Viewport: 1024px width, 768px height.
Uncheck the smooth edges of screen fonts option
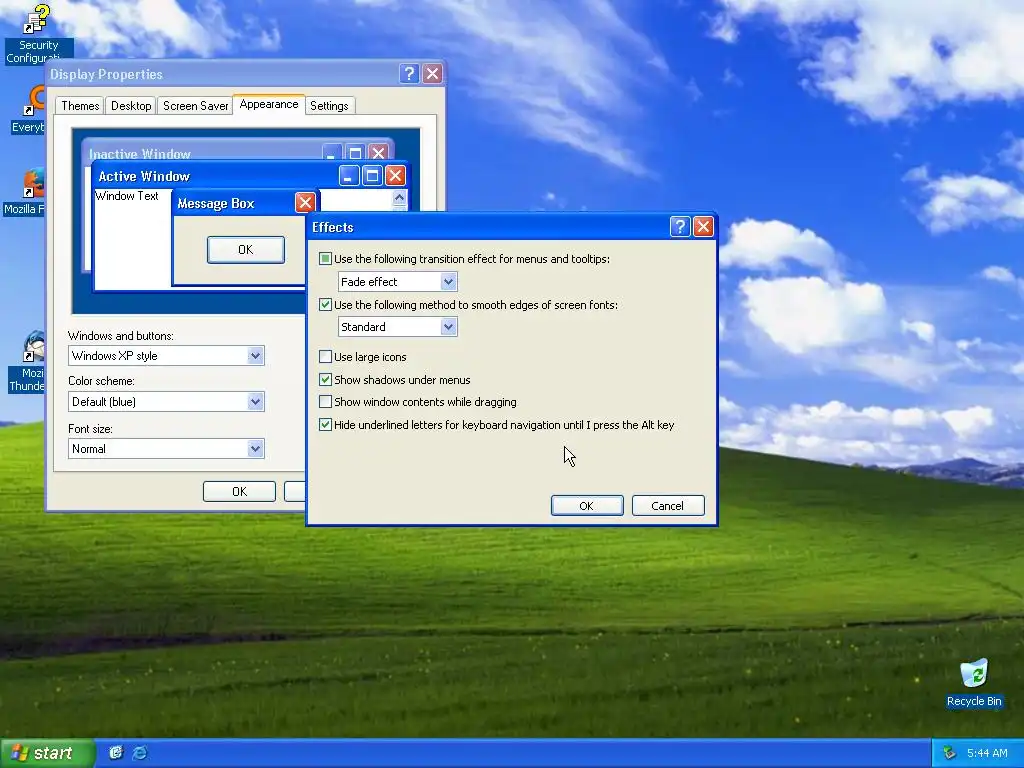tap(325, 304)
